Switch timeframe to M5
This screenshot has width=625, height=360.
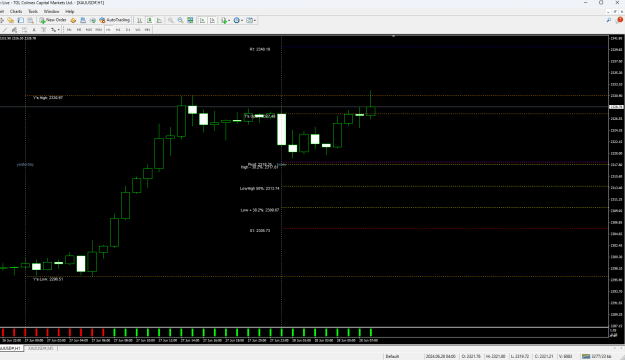tap(79, 30)
